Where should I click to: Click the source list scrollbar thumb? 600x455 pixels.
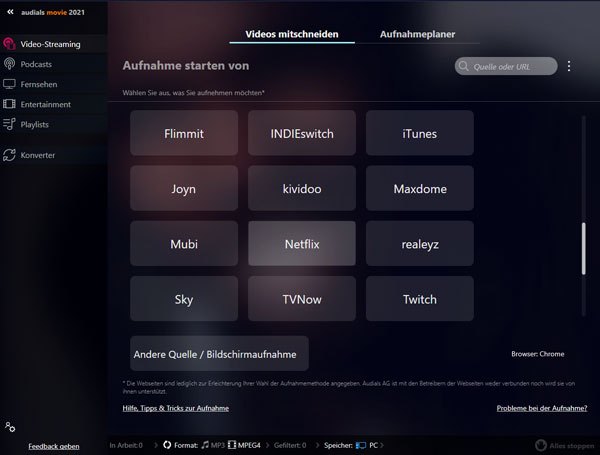(x=584, y=249)
